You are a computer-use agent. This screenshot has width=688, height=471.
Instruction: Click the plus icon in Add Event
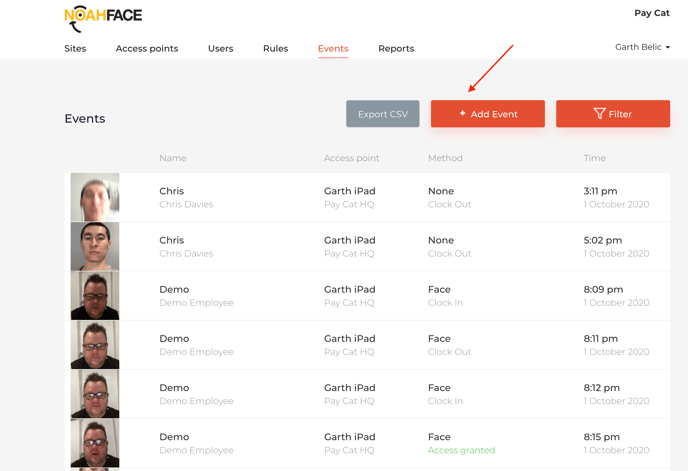click(463, 114)
